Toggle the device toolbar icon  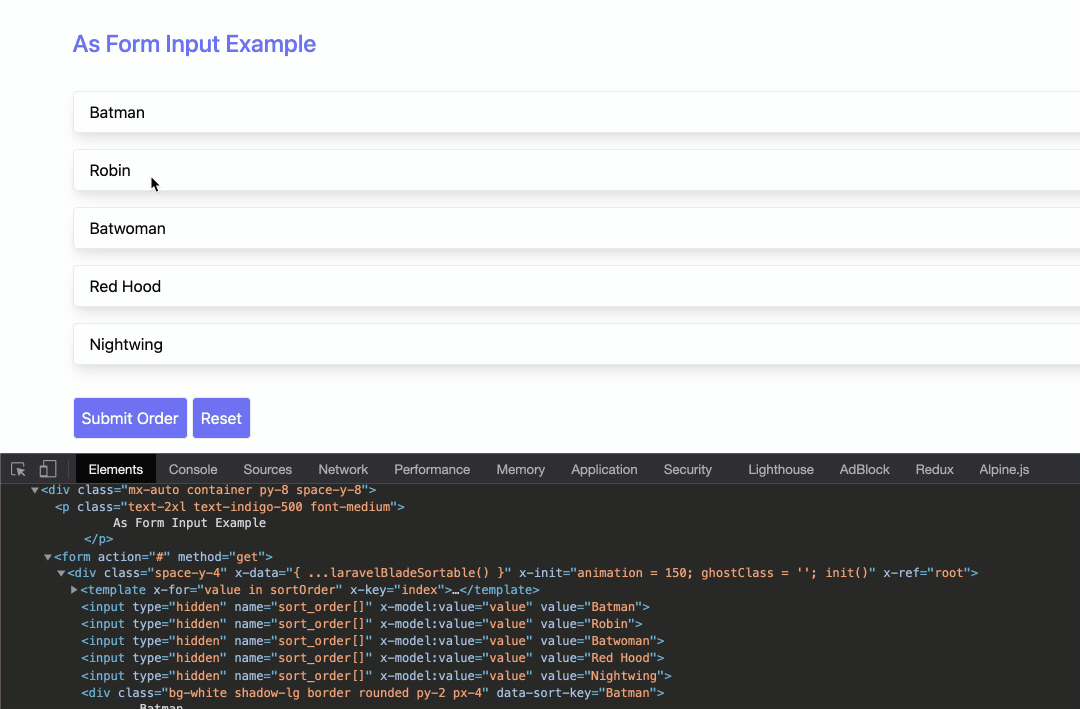tap(48, 469)
